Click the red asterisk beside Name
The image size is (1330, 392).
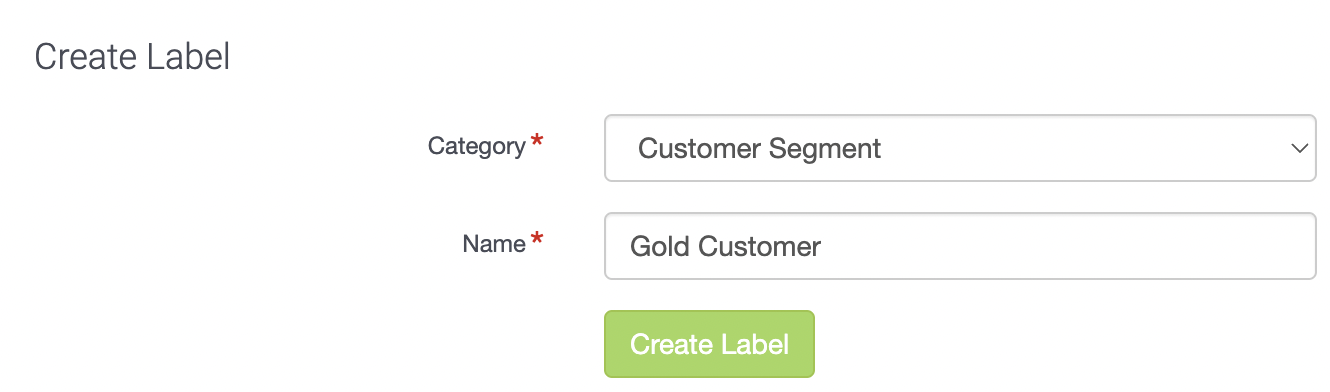click(537, 240)
